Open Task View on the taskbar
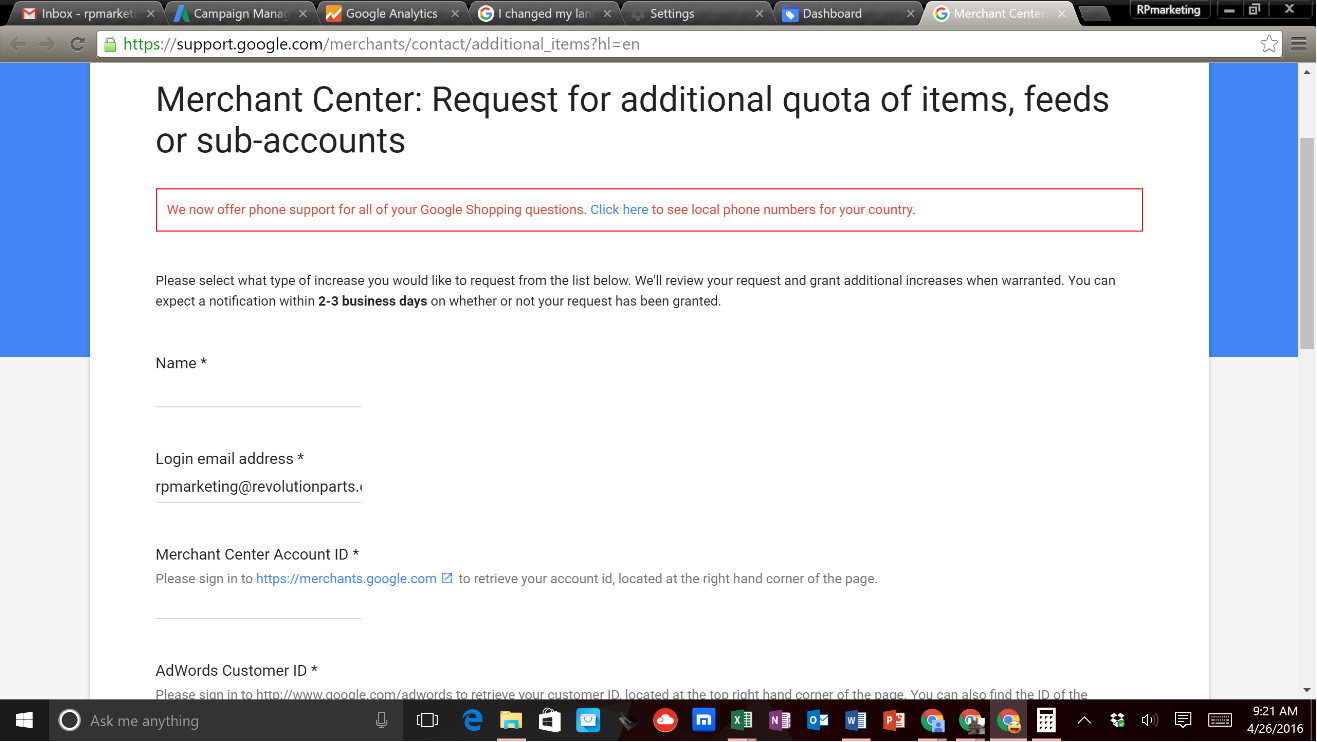Screen dimensions: 1317x742 pos(427,720)
